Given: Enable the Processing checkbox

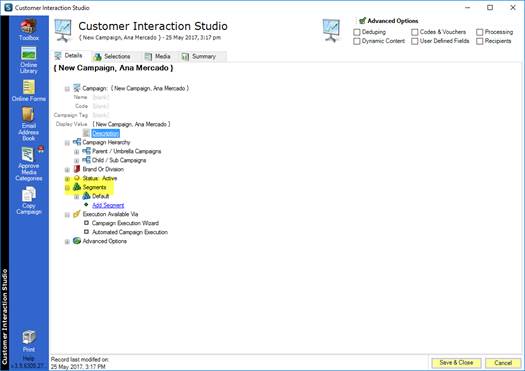Looking at the screenshot, I should [x=479, y=32].
